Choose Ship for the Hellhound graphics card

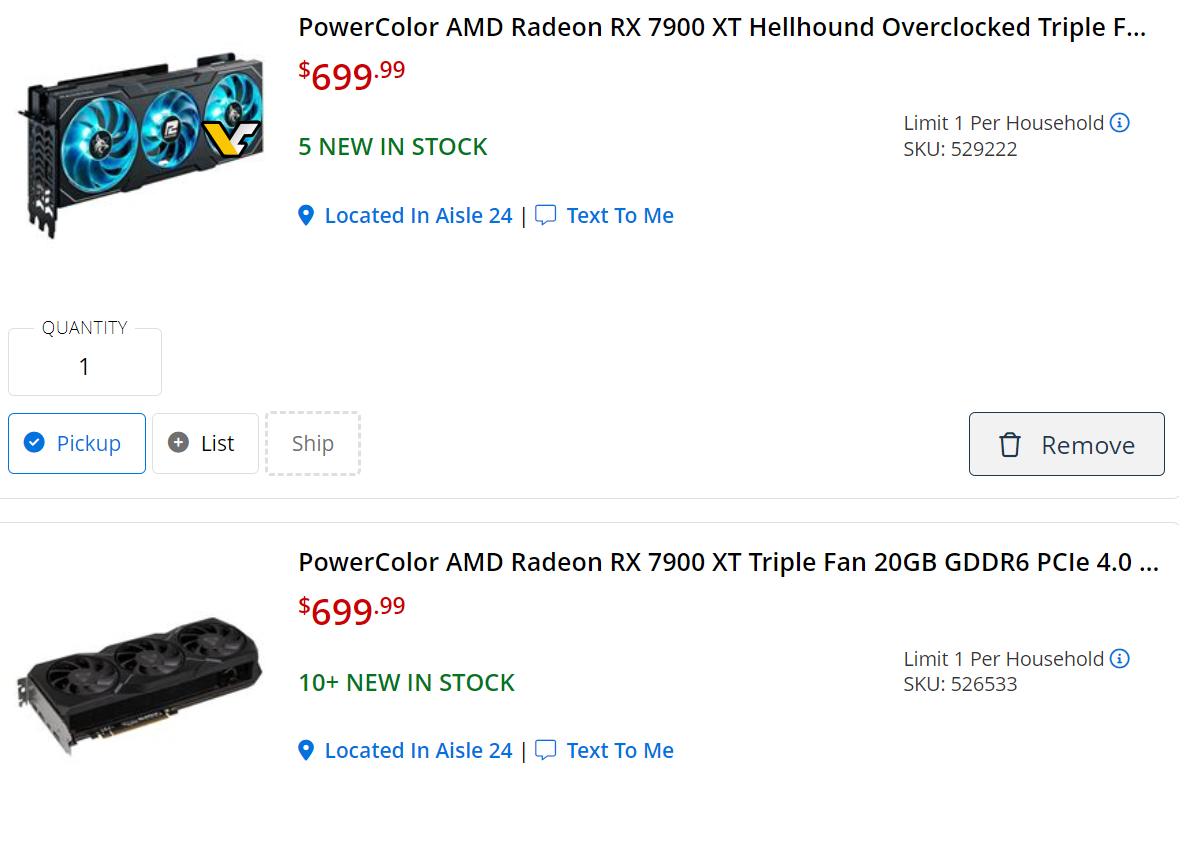coord(313,443)
